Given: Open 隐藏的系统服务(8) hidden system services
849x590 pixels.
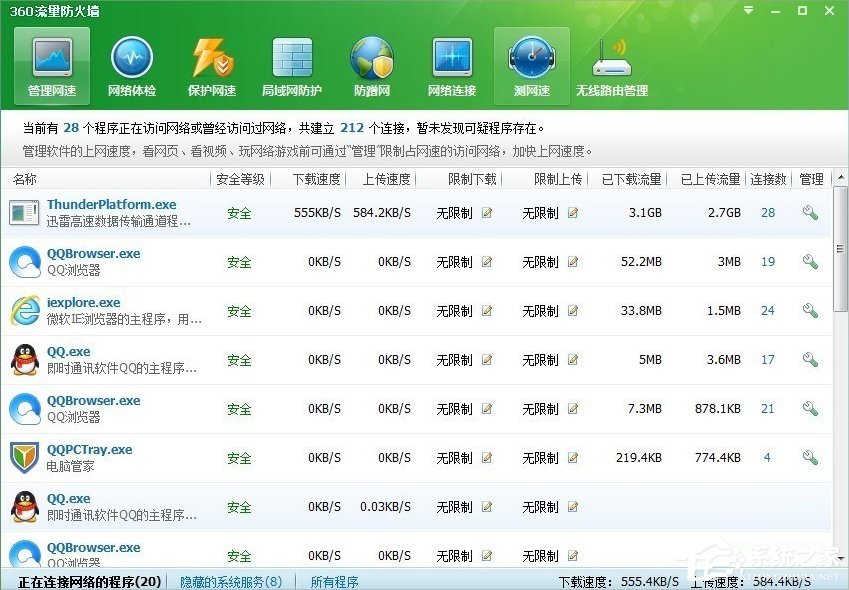Looking at the screenshot, I should pos(231,580).
